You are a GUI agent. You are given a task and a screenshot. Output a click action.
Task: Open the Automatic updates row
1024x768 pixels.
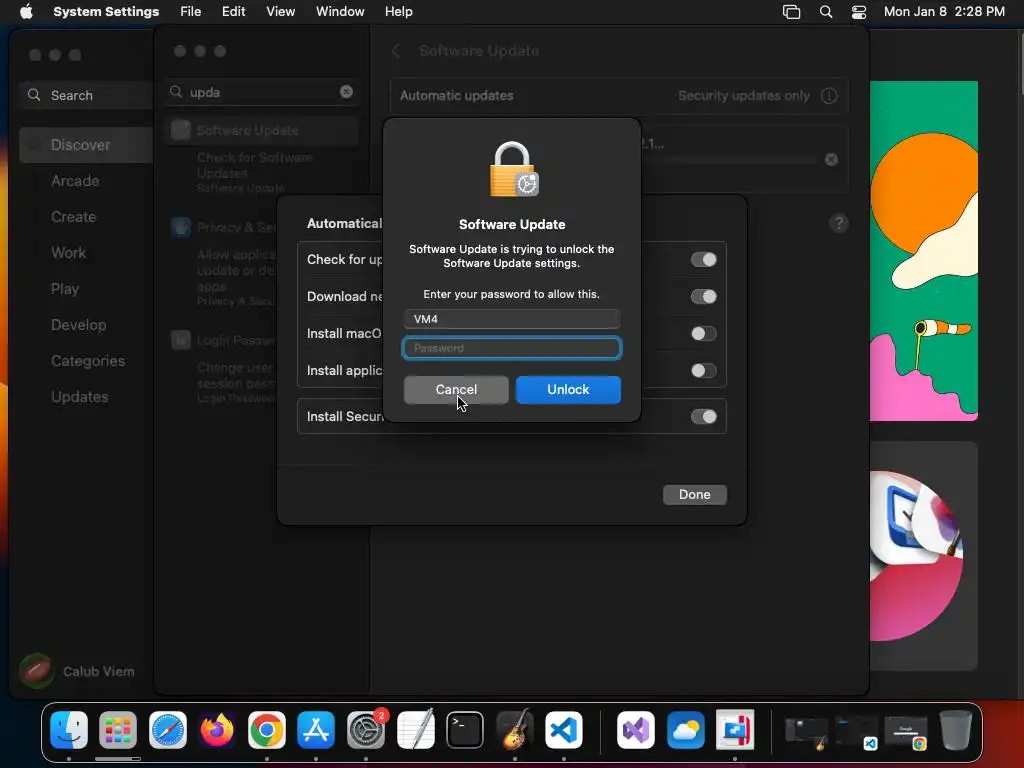[x=618, y=96]
